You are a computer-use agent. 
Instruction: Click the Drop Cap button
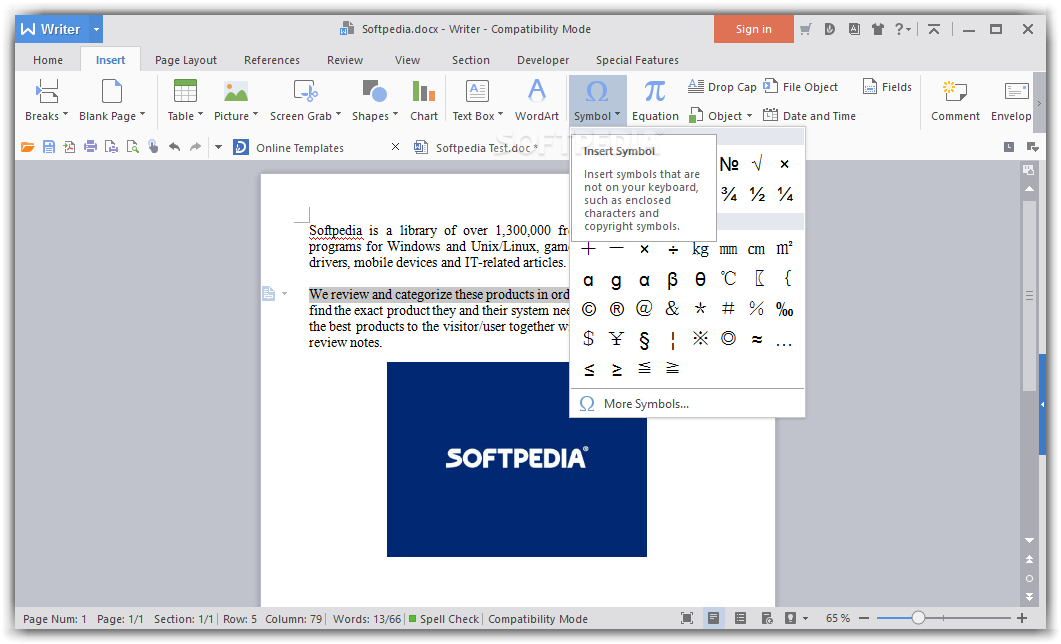(x=722, y=87)
